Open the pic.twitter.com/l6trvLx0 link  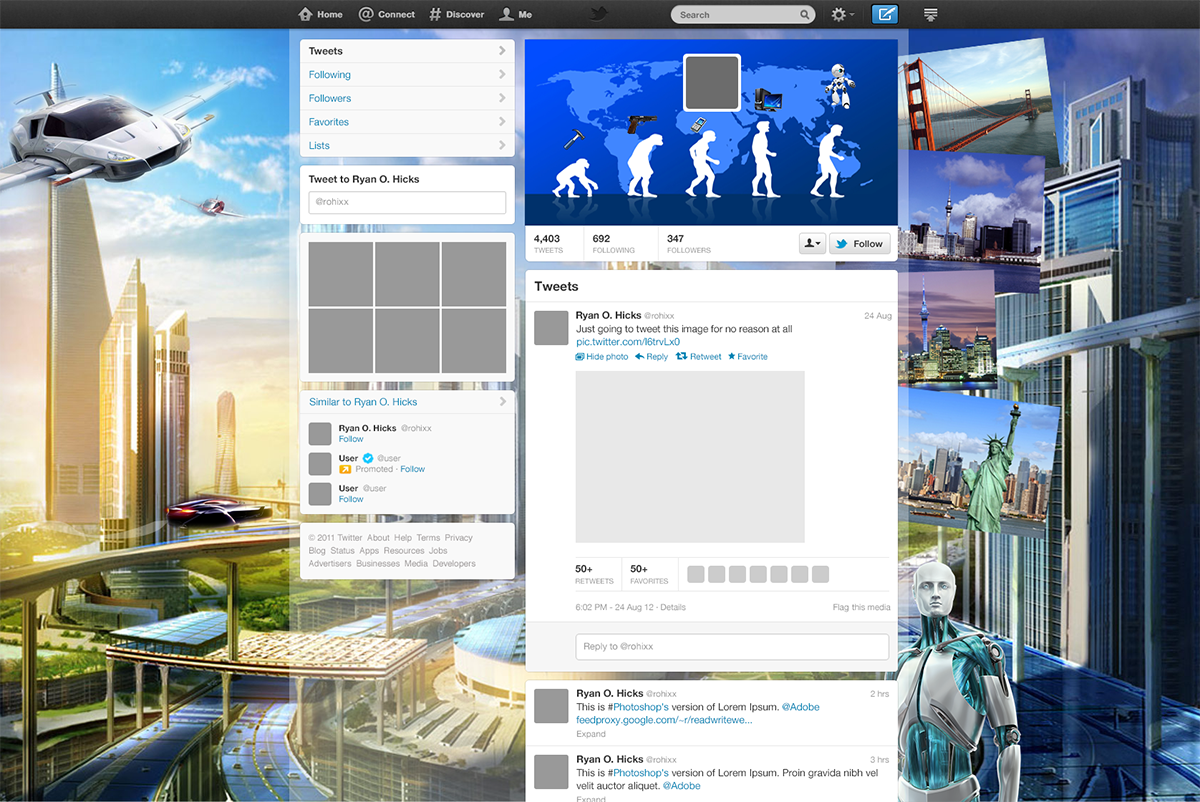pos(628,342)
